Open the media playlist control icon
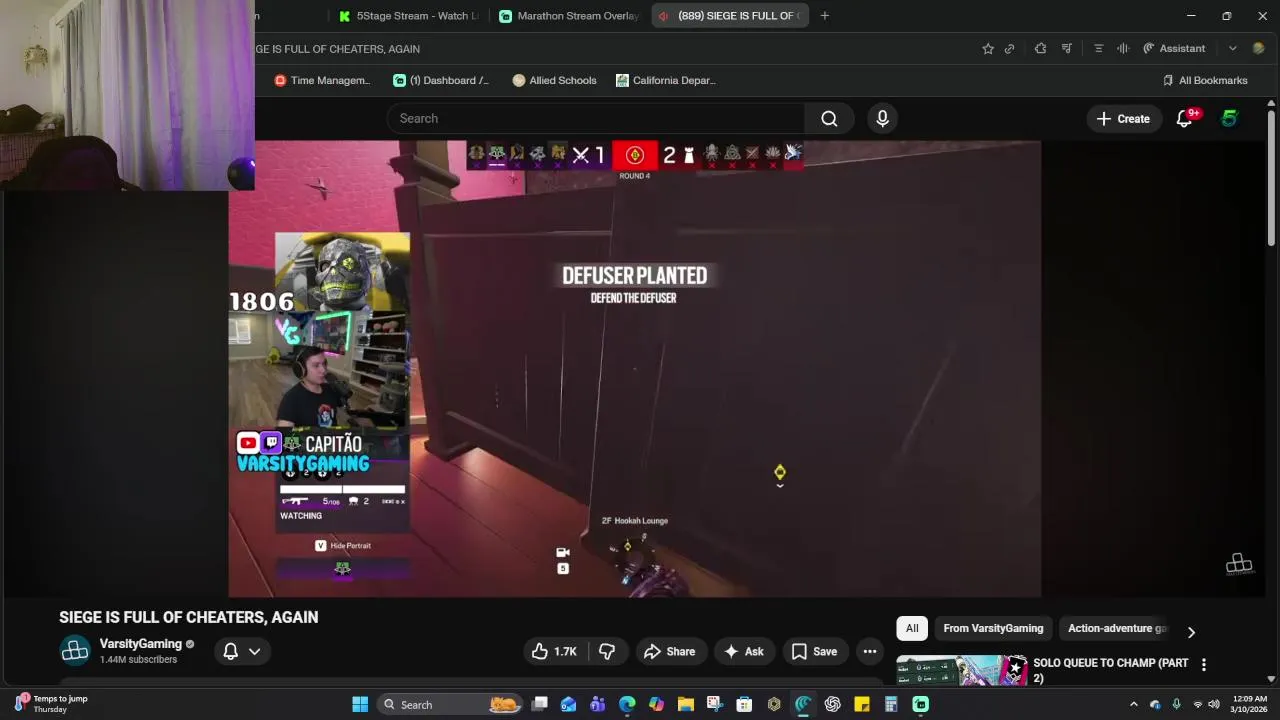The width and height of the screenshot is (1280, 720). pyautogui.click(x=1067, y=48)
